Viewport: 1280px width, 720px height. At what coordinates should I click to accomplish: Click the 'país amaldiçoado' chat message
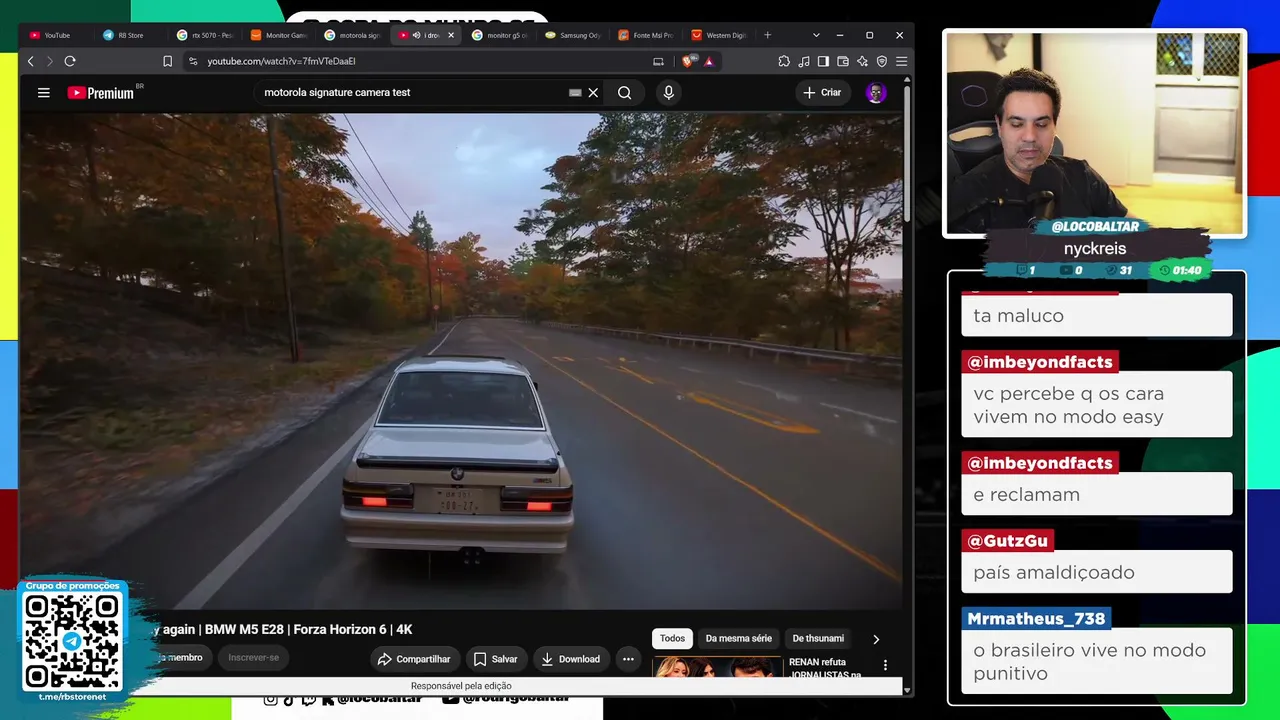point(1097,572)
